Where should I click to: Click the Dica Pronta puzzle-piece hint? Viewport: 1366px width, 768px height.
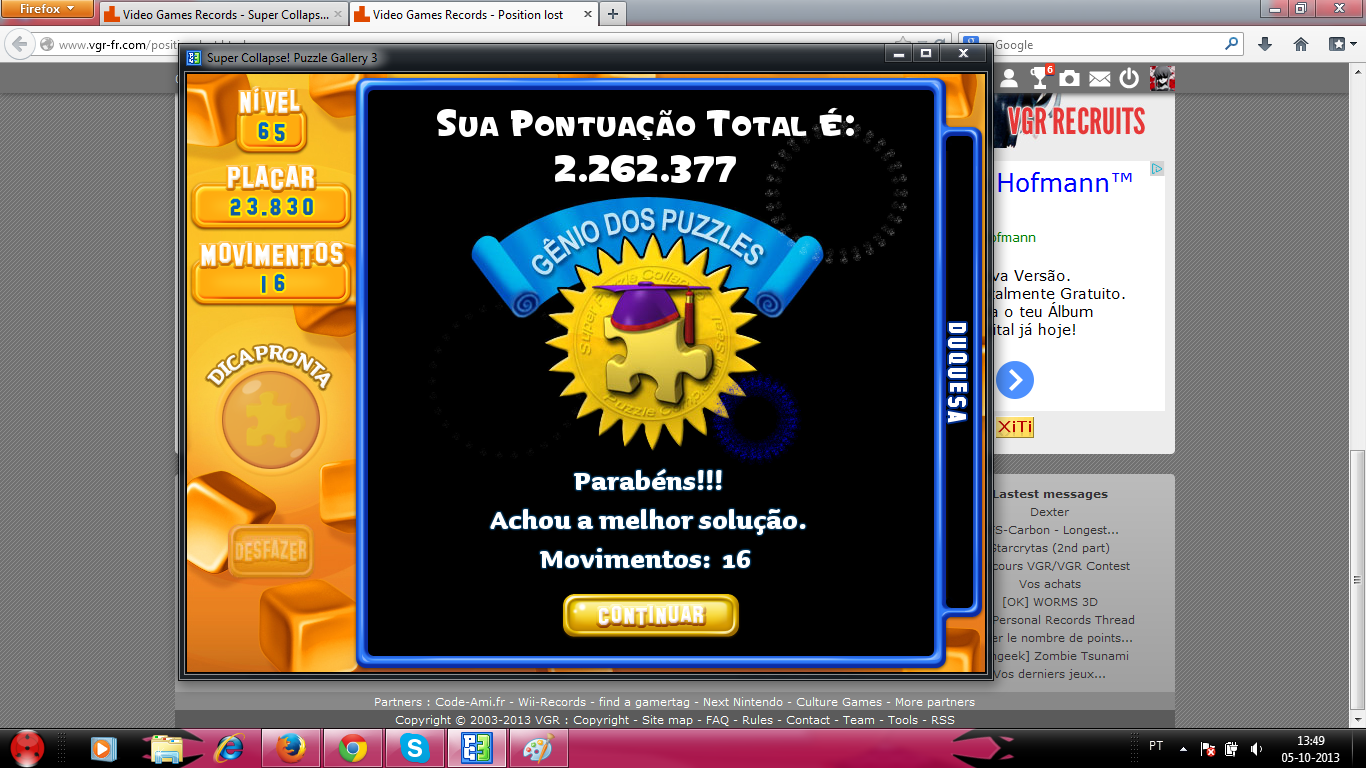(x=270, y=418)
